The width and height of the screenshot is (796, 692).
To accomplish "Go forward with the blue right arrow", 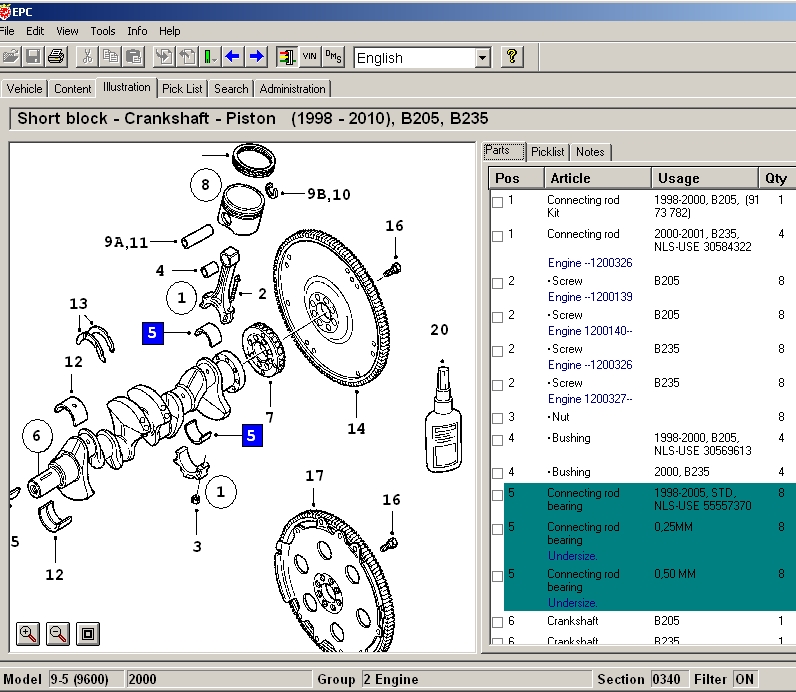I will (256, 57).
